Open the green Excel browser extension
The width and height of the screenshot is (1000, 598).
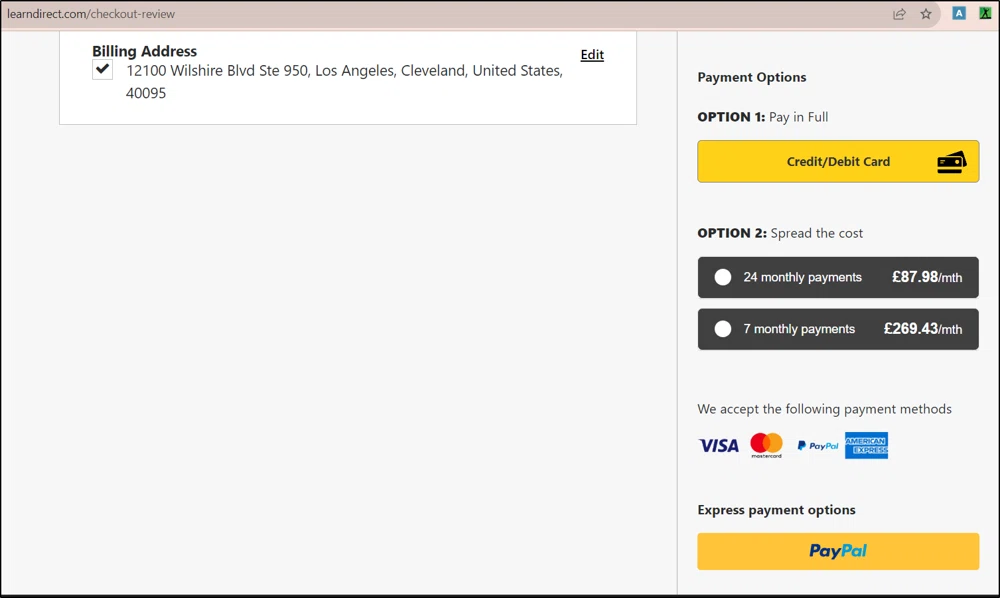click(984, 12)
